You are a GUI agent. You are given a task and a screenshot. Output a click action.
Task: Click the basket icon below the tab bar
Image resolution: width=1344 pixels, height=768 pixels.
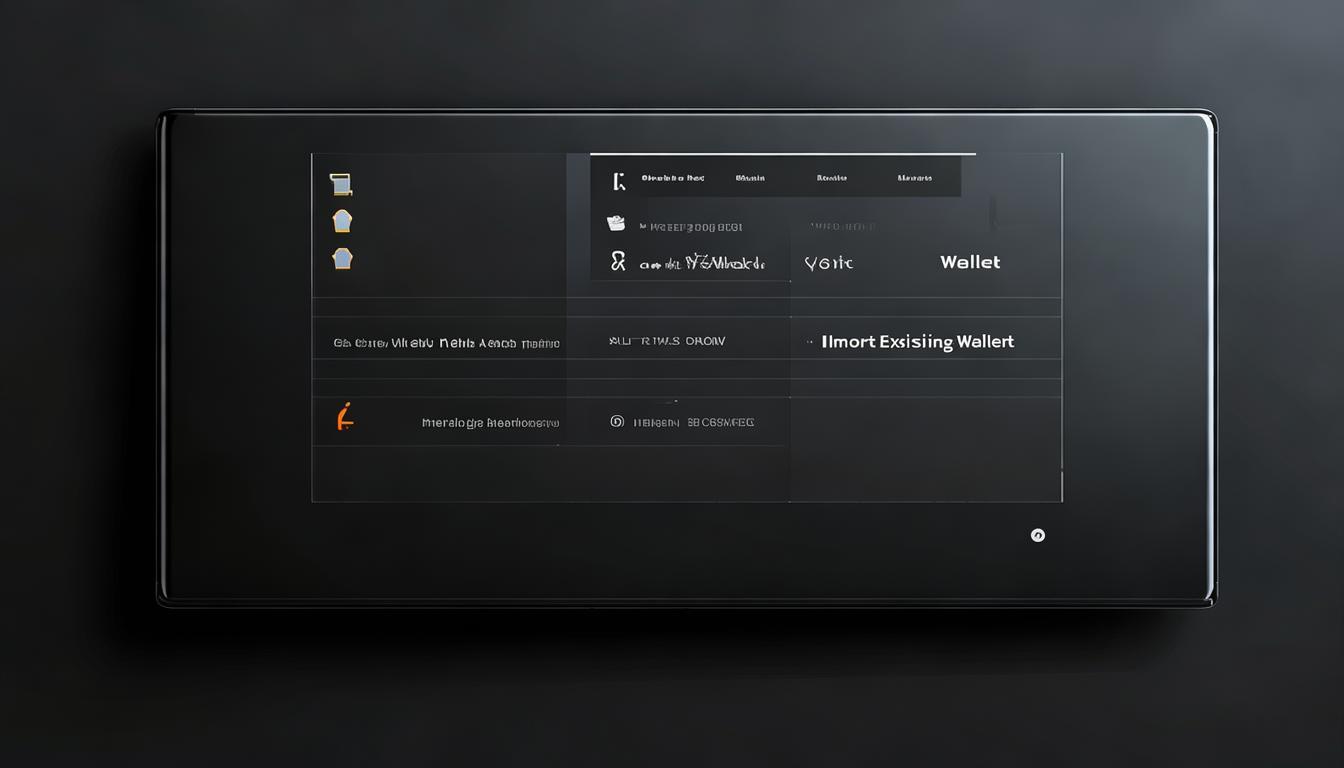616,224
